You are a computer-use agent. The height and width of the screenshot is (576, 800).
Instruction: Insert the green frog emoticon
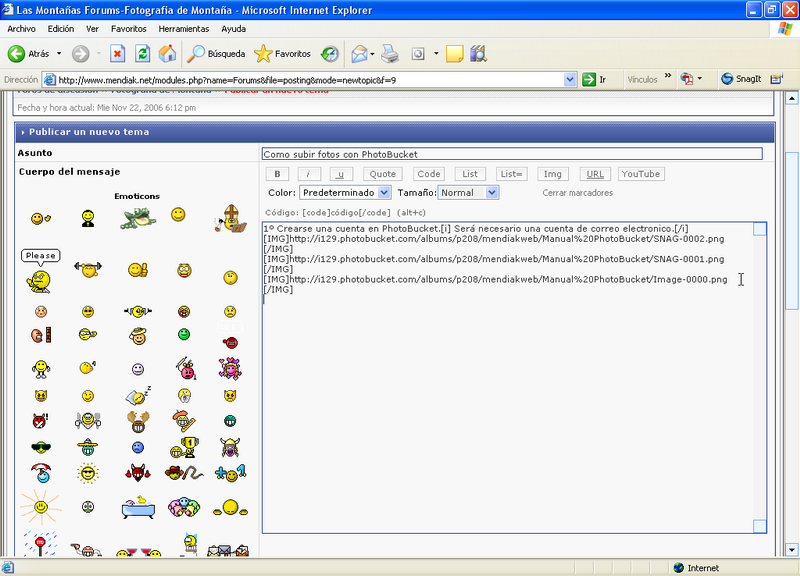click(138, 218)
